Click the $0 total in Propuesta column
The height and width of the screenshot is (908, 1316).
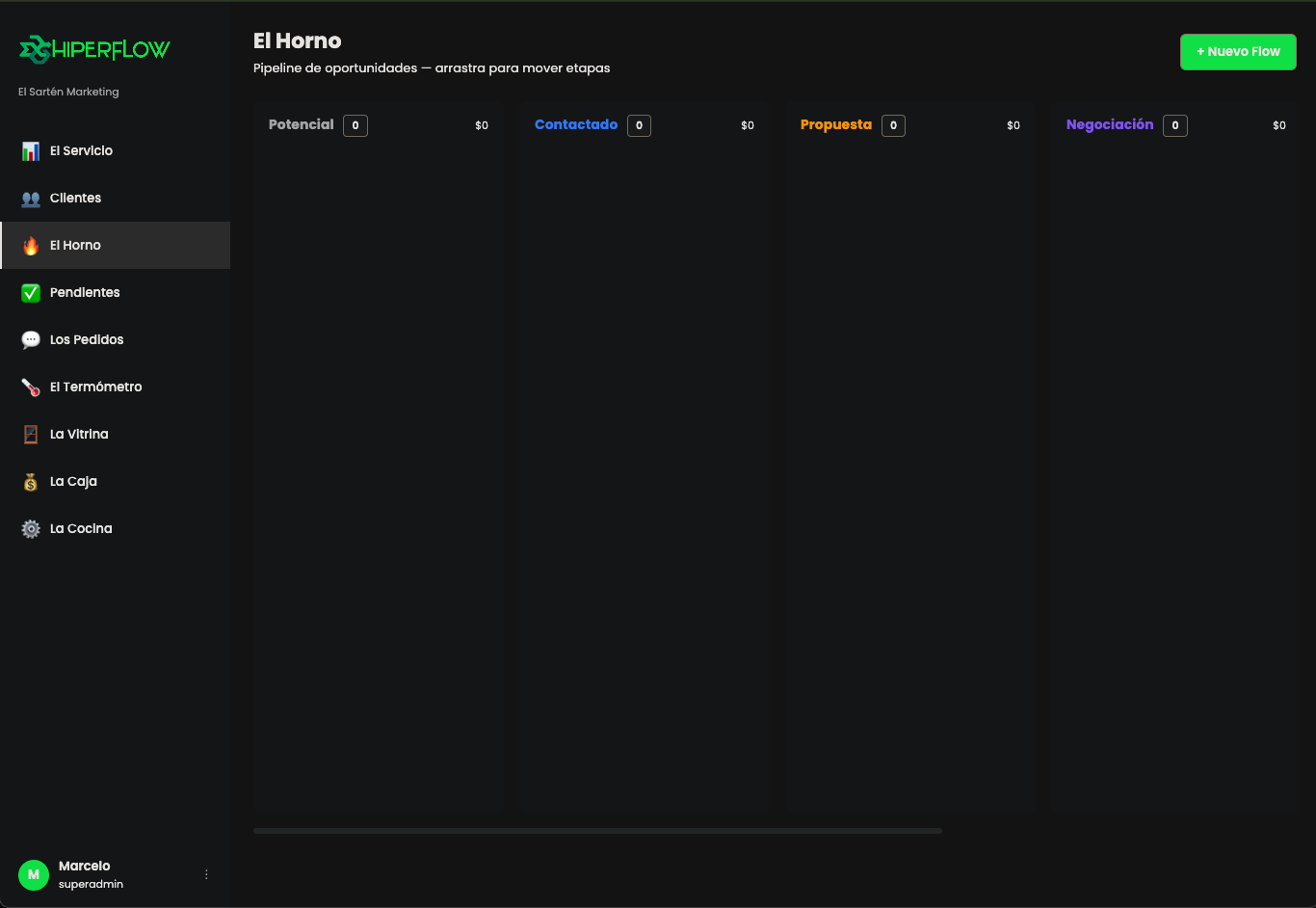click(1013, 125)
